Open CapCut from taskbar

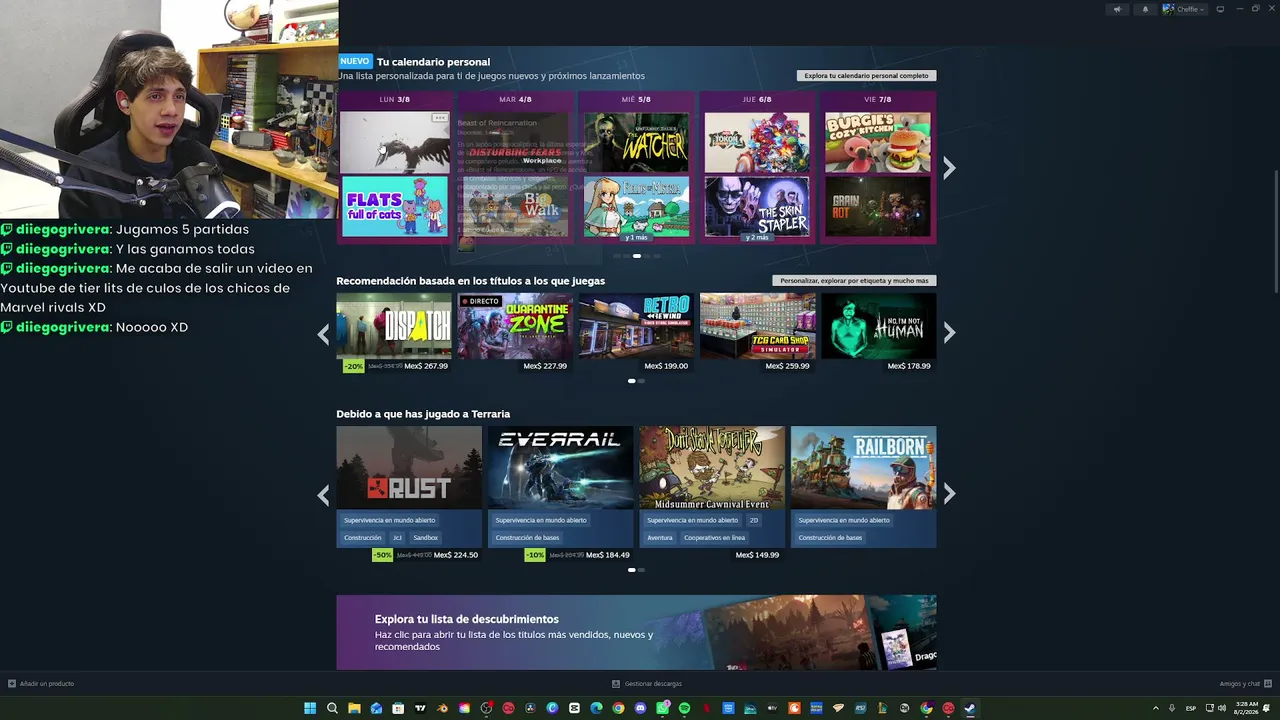click(x=574, y=708)
